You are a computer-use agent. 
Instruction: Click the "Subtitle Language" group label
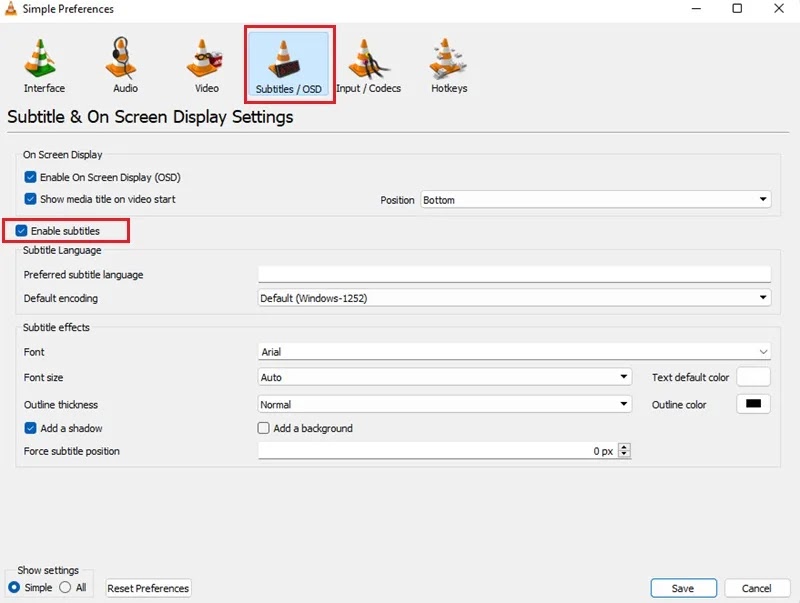click(x=62, y=250)
